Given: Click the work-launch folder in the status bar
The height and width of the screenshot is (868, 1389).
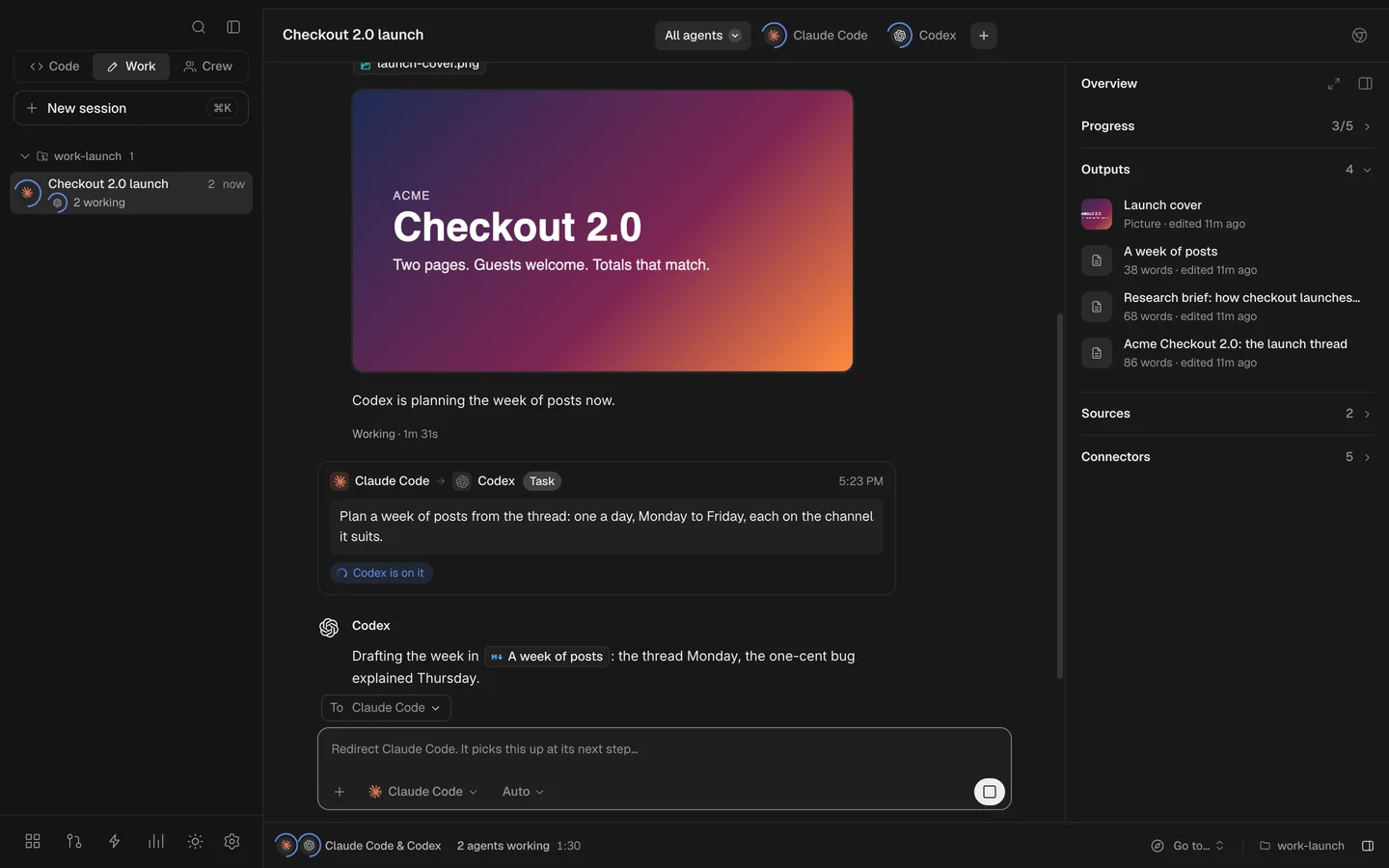Looking at the screenshot, I should click(x=1301, y=846).
